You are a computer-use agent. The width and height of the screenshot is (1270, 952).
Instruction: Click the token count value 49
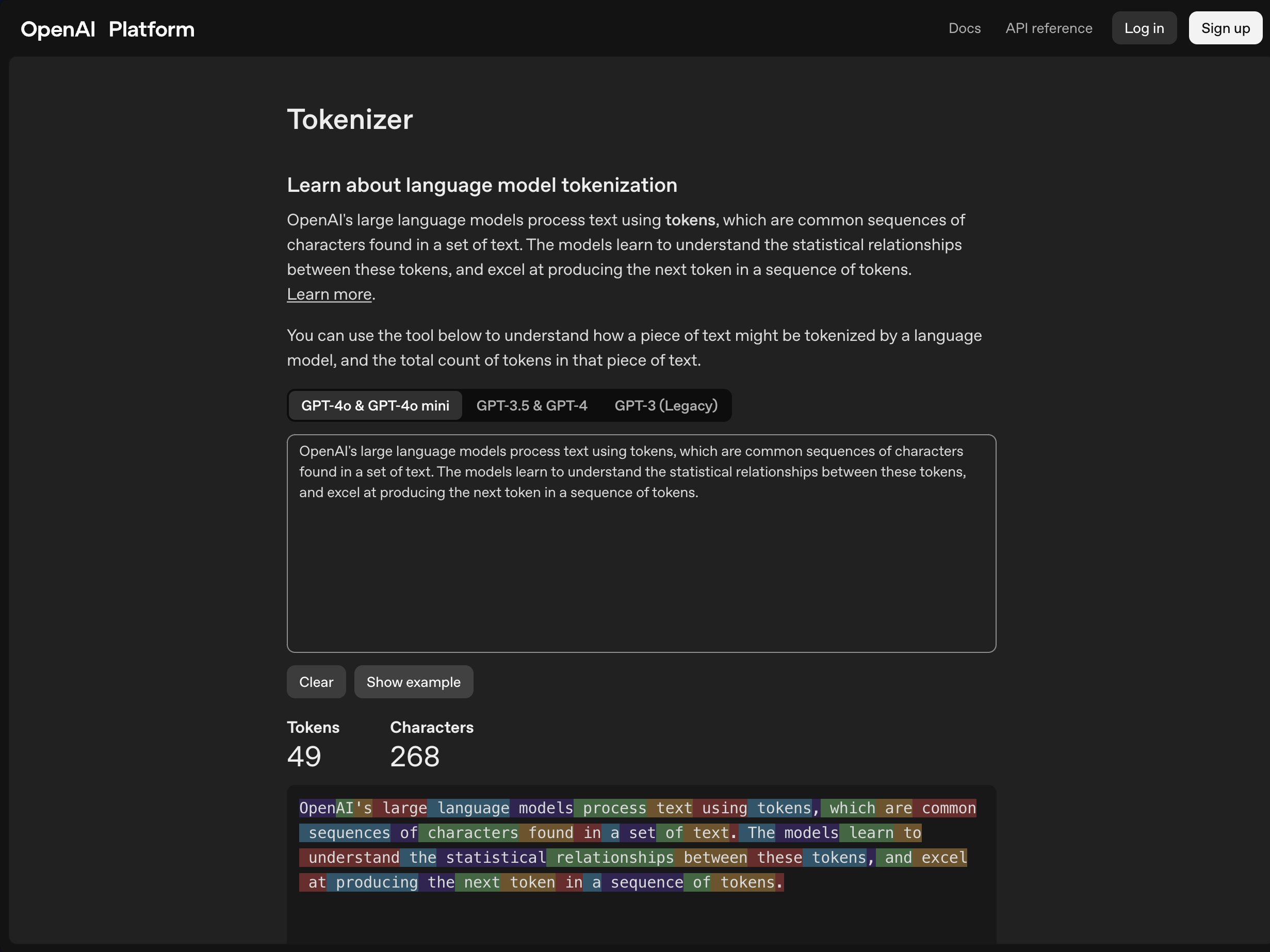[304, 757]
